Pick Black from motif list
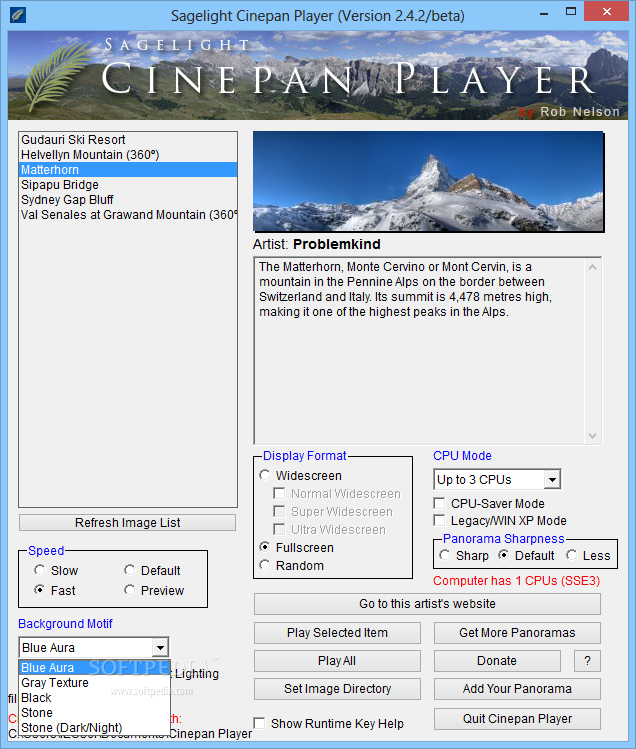Viewport: 636px width, 749px height. (95, 697)
